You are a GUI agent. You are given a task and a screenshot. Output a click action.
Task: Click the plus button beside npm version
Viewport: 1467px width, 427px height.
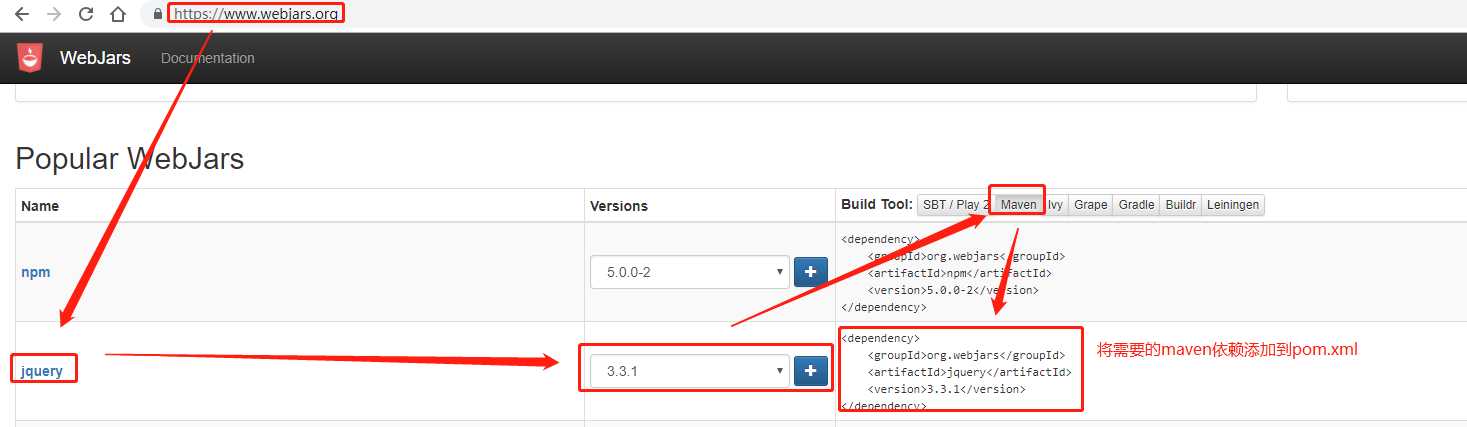(x=810, y=272)
